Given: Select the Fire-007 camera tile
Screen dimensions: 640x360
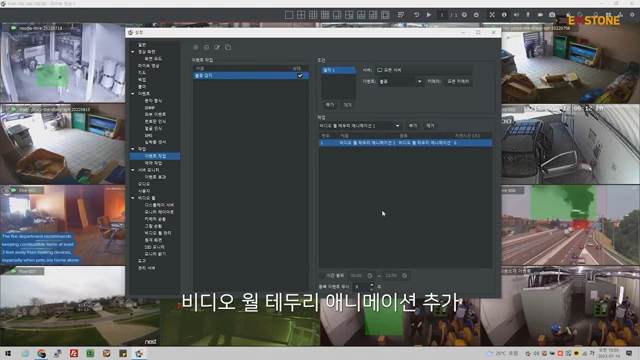Looking at the screenshot, I should 63,306.
